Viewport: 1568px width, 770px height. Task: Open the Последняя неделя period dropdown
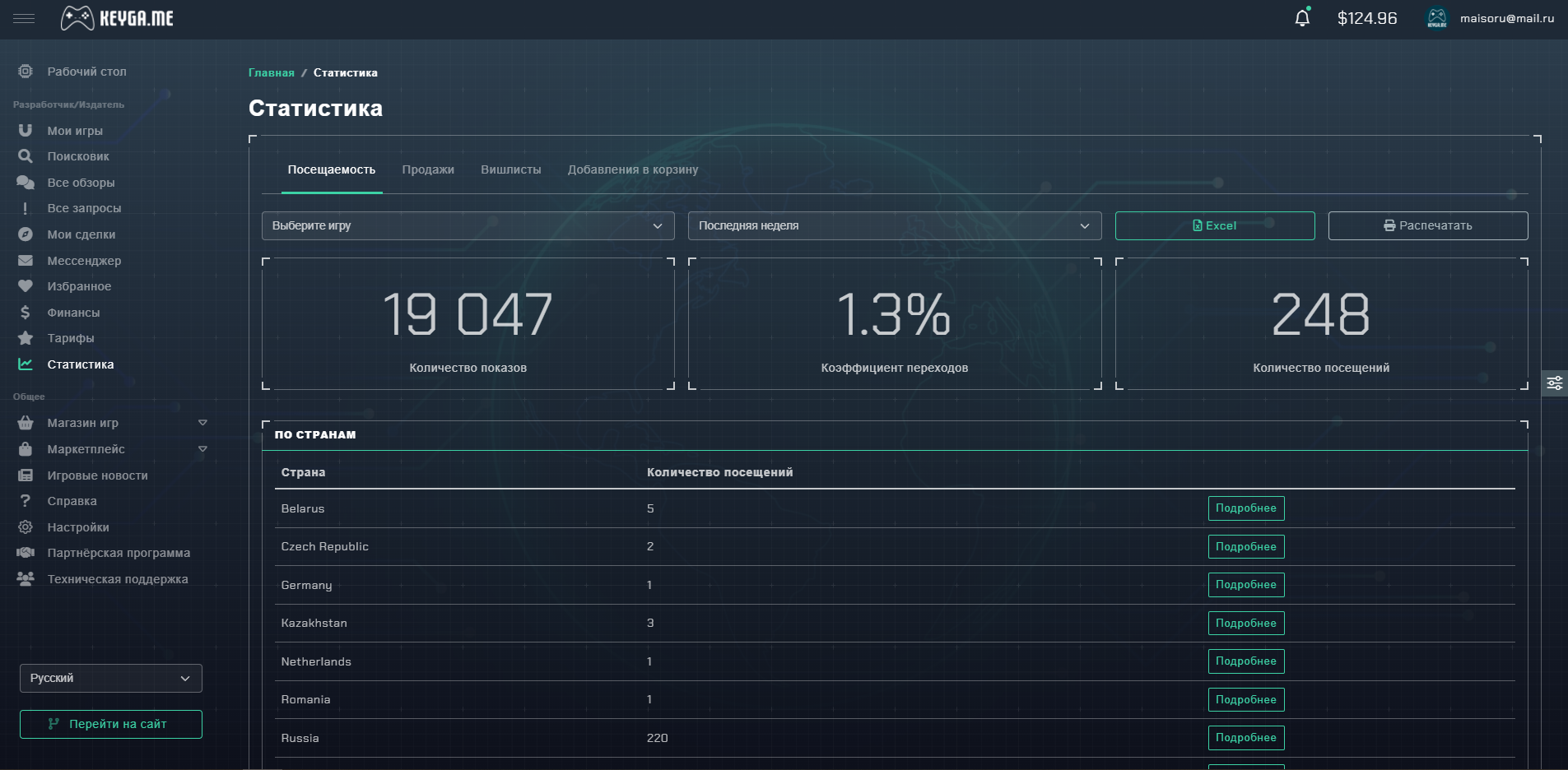click(895, 225)
